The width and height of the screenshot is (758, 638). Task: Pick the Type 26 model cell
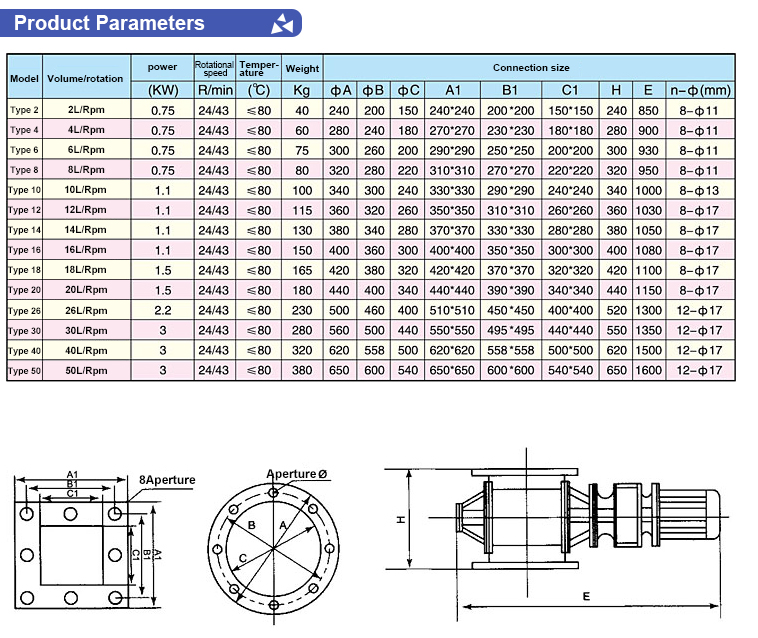24,310
